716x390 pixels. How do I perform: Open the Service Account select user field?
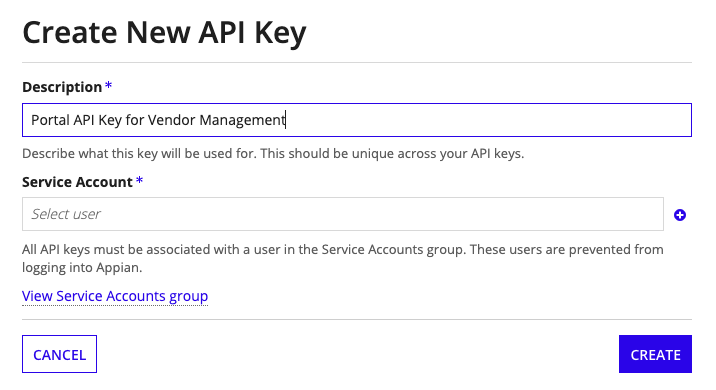[342, 214]
